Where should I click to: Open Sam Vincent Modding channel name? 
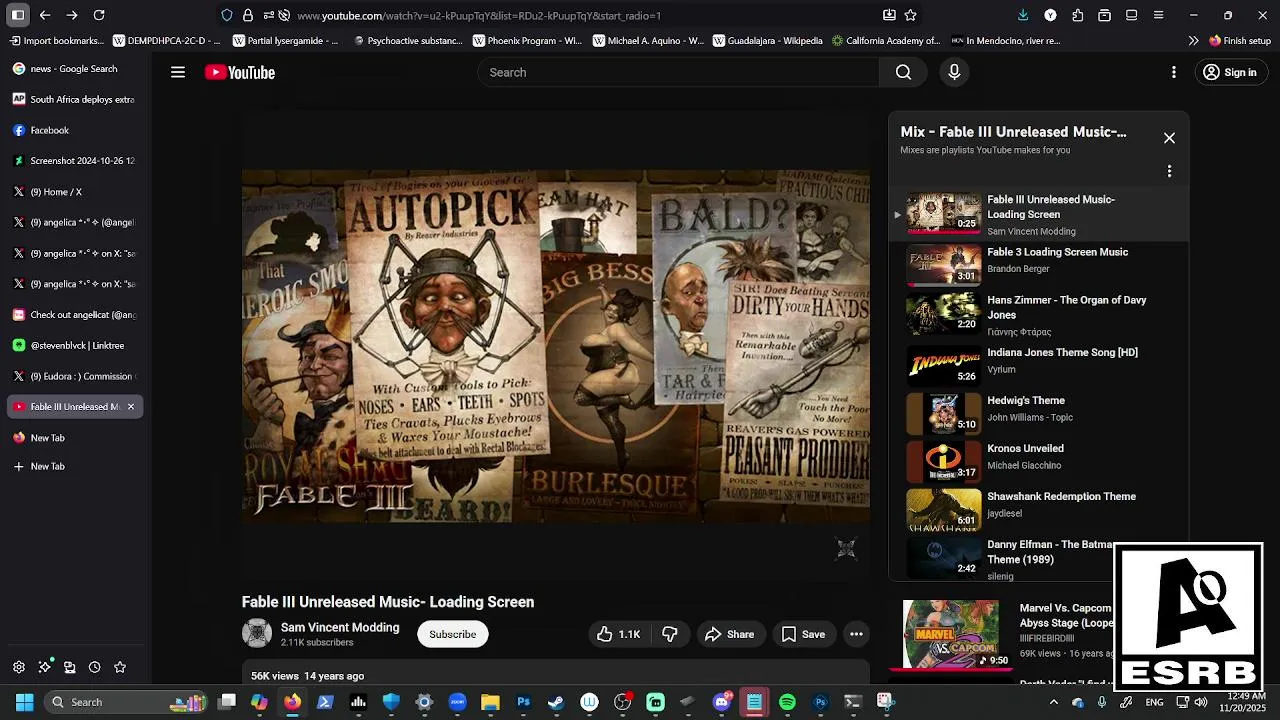(x=340, y=627)
